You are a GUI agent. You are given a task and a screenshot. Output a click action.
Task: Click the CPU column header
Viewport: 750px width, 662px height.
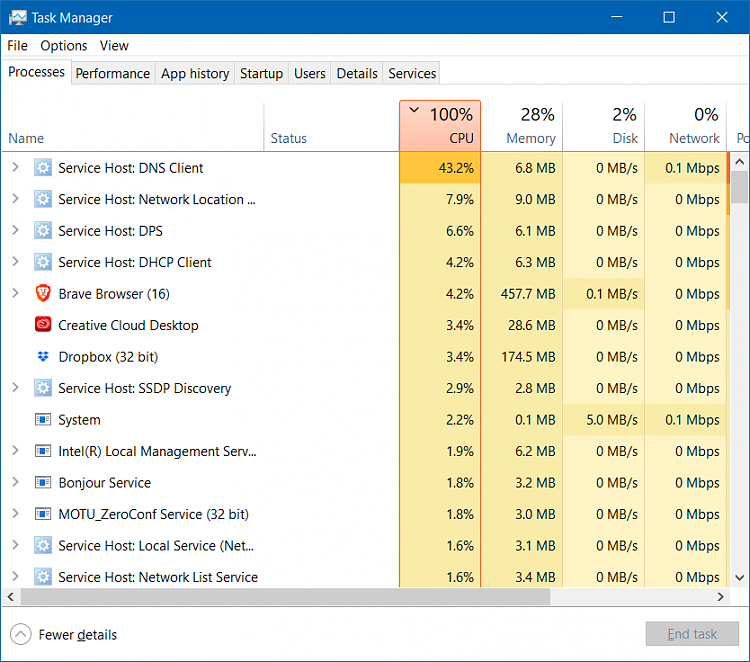[440, 126]
